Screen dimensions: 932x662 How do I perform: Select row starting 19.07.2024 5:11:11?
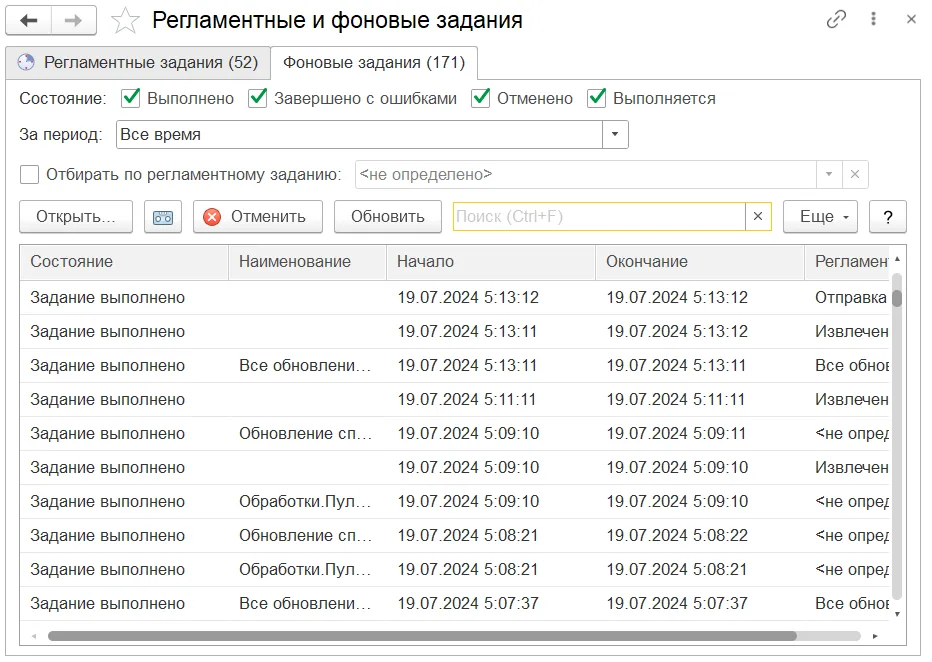point(455,400)
